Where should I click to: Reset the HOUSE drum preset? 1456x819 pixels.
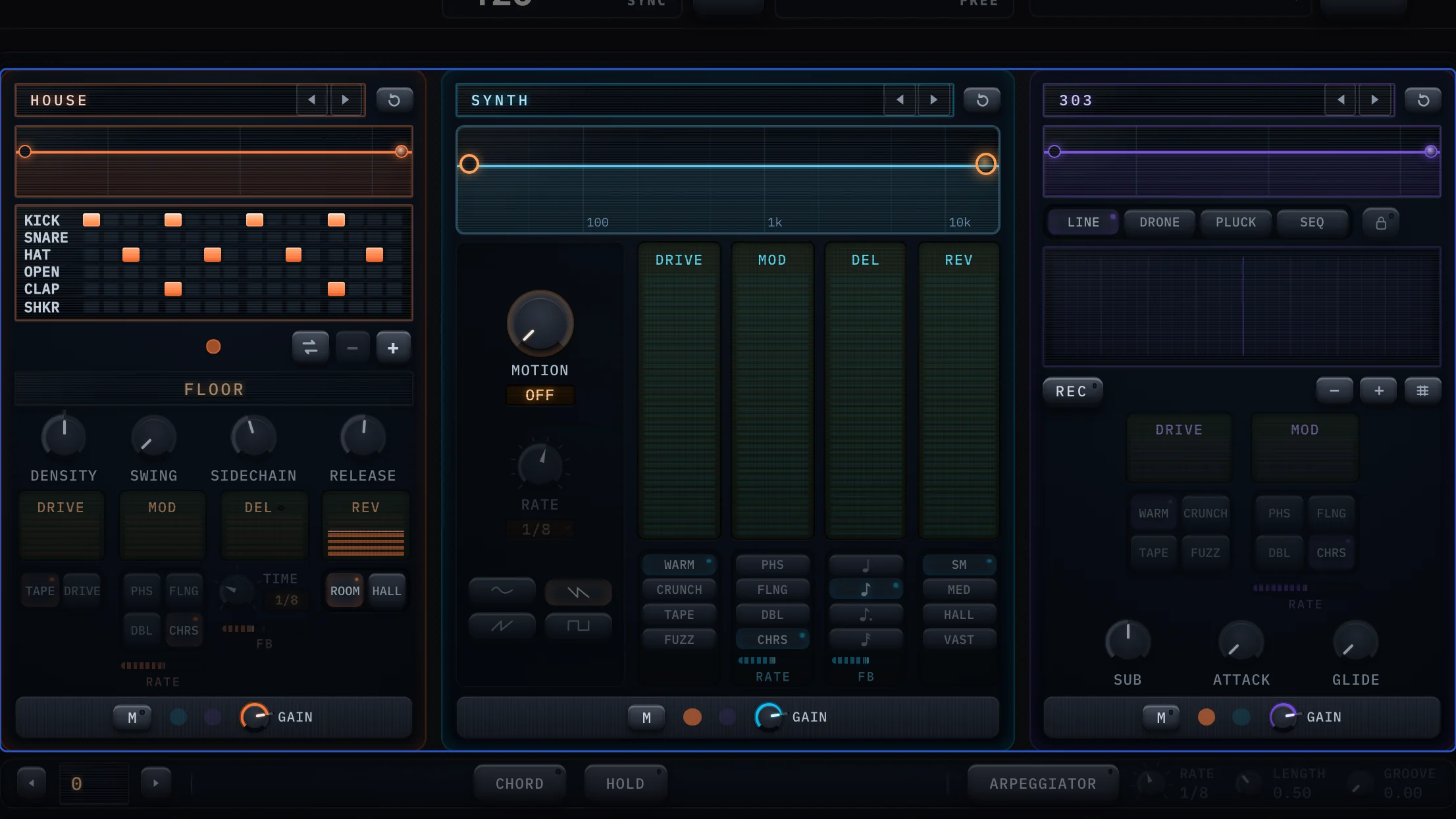[394, 100]
